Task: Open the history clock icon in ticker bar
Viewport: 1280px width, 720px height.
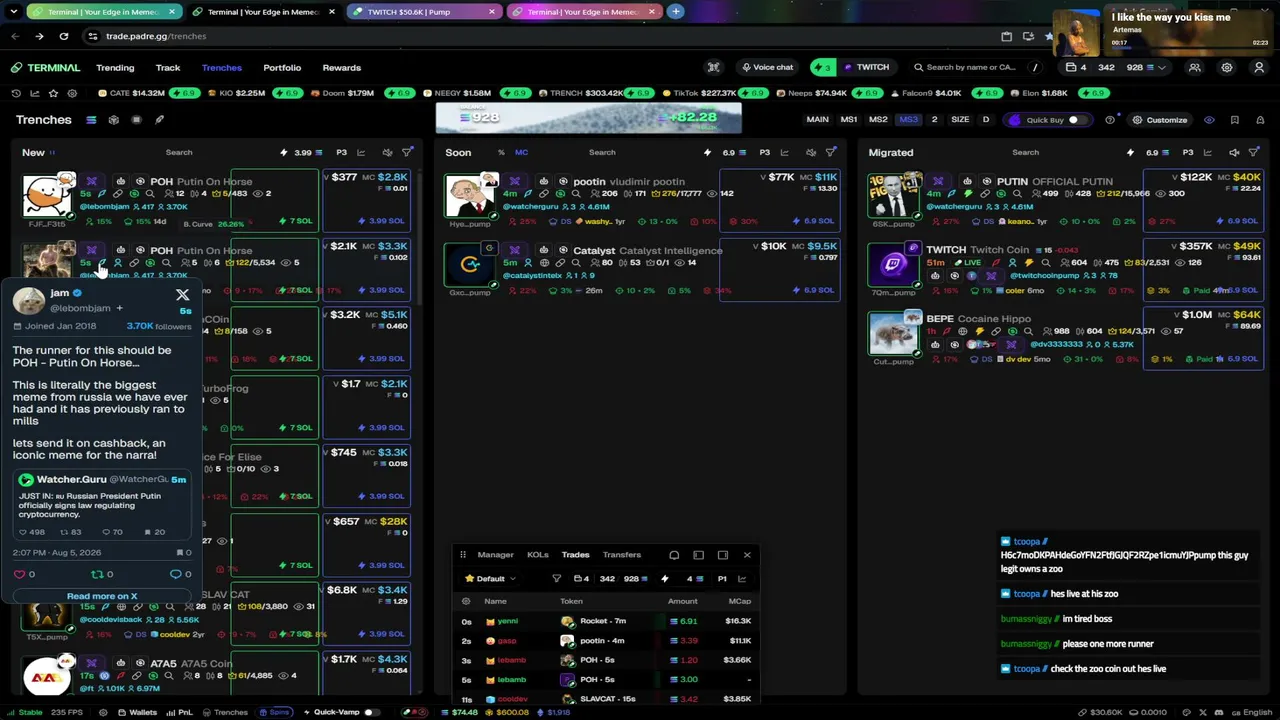Action: [x=16, y=93]
